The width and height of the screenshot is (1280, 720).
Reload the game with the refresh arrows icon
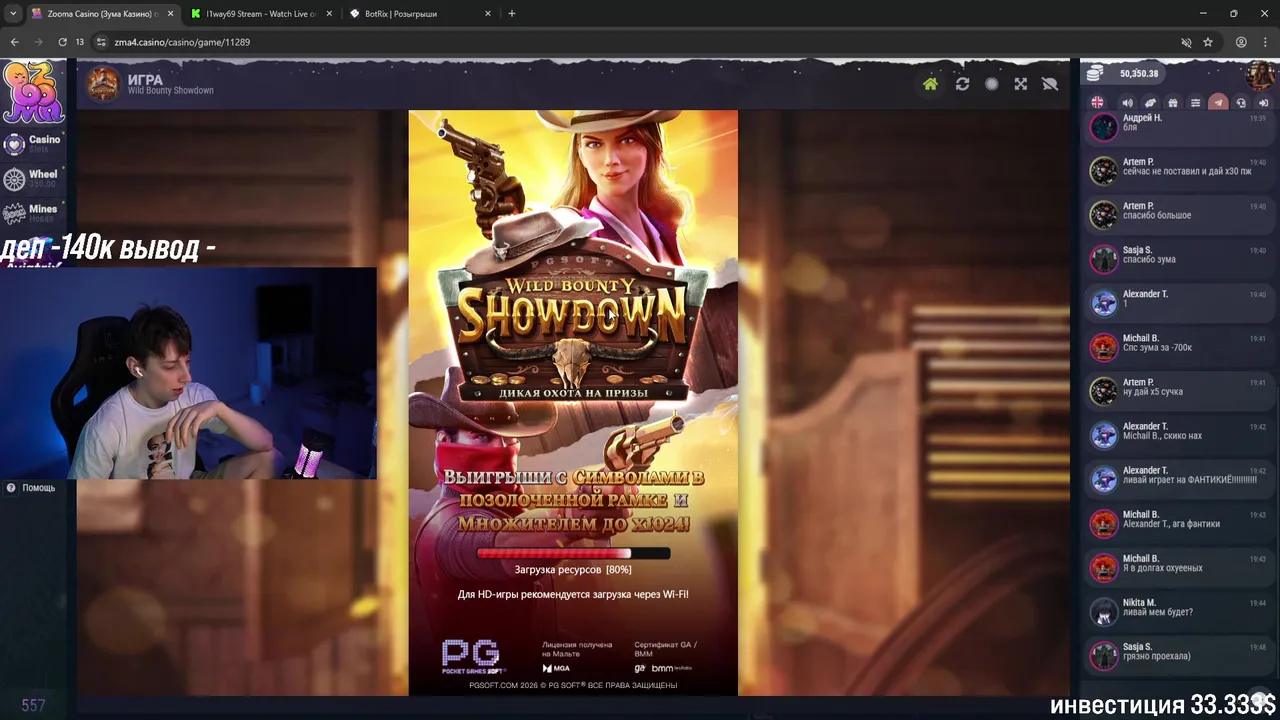pos(962,84)
